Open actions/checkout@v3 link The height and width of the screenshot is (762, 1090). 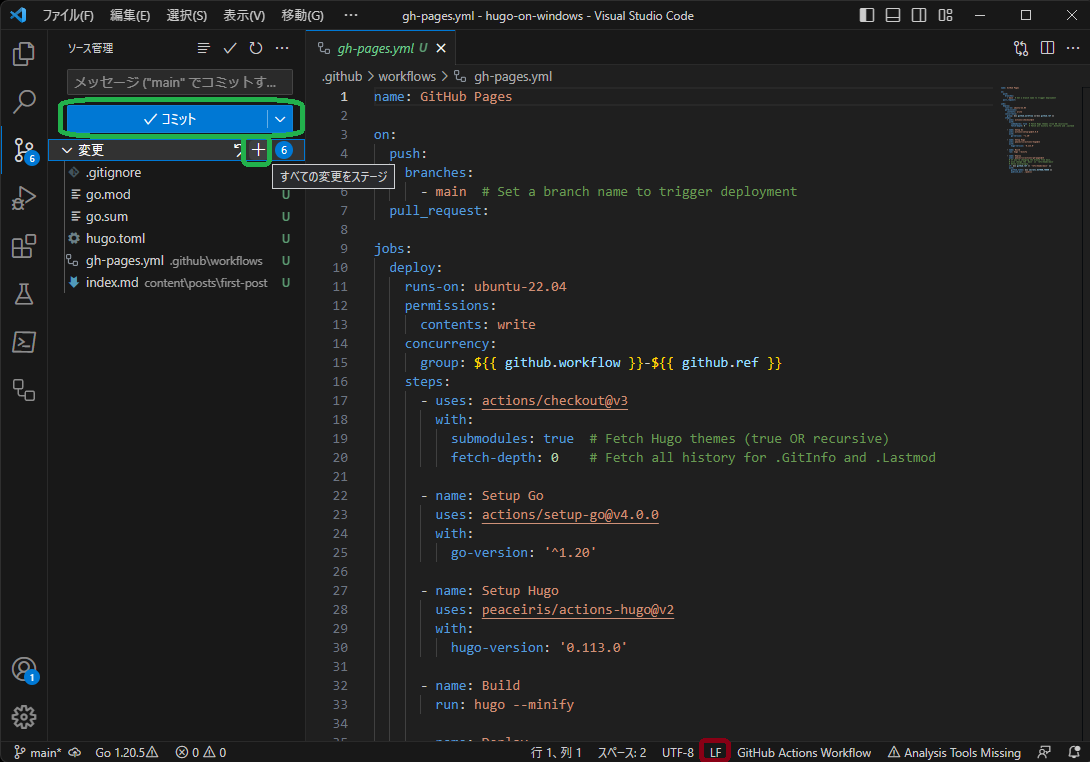coord(555,400)
